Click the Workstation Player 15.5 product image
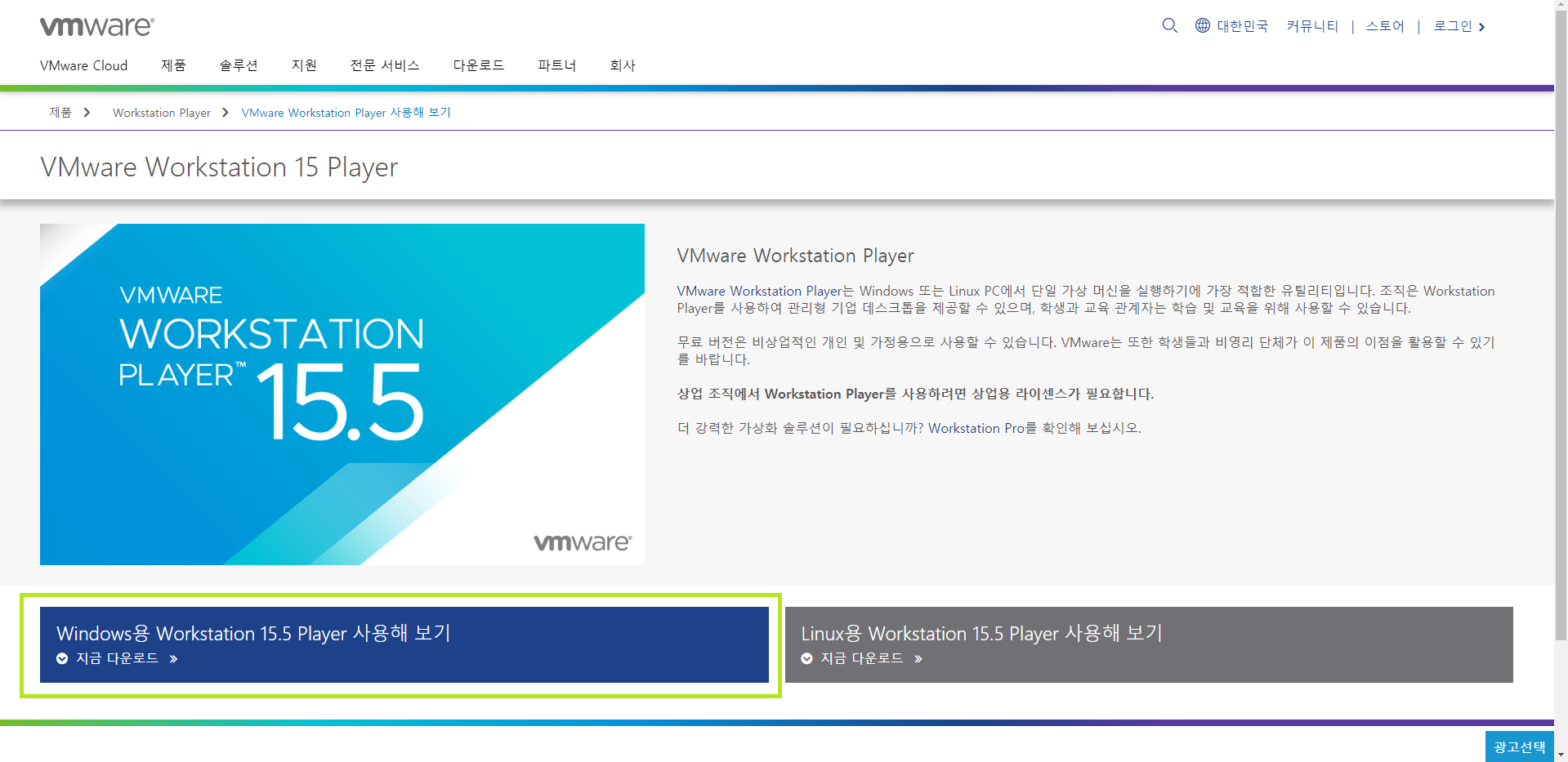This screenshot has height=762, width=1568. click(342, 394)
